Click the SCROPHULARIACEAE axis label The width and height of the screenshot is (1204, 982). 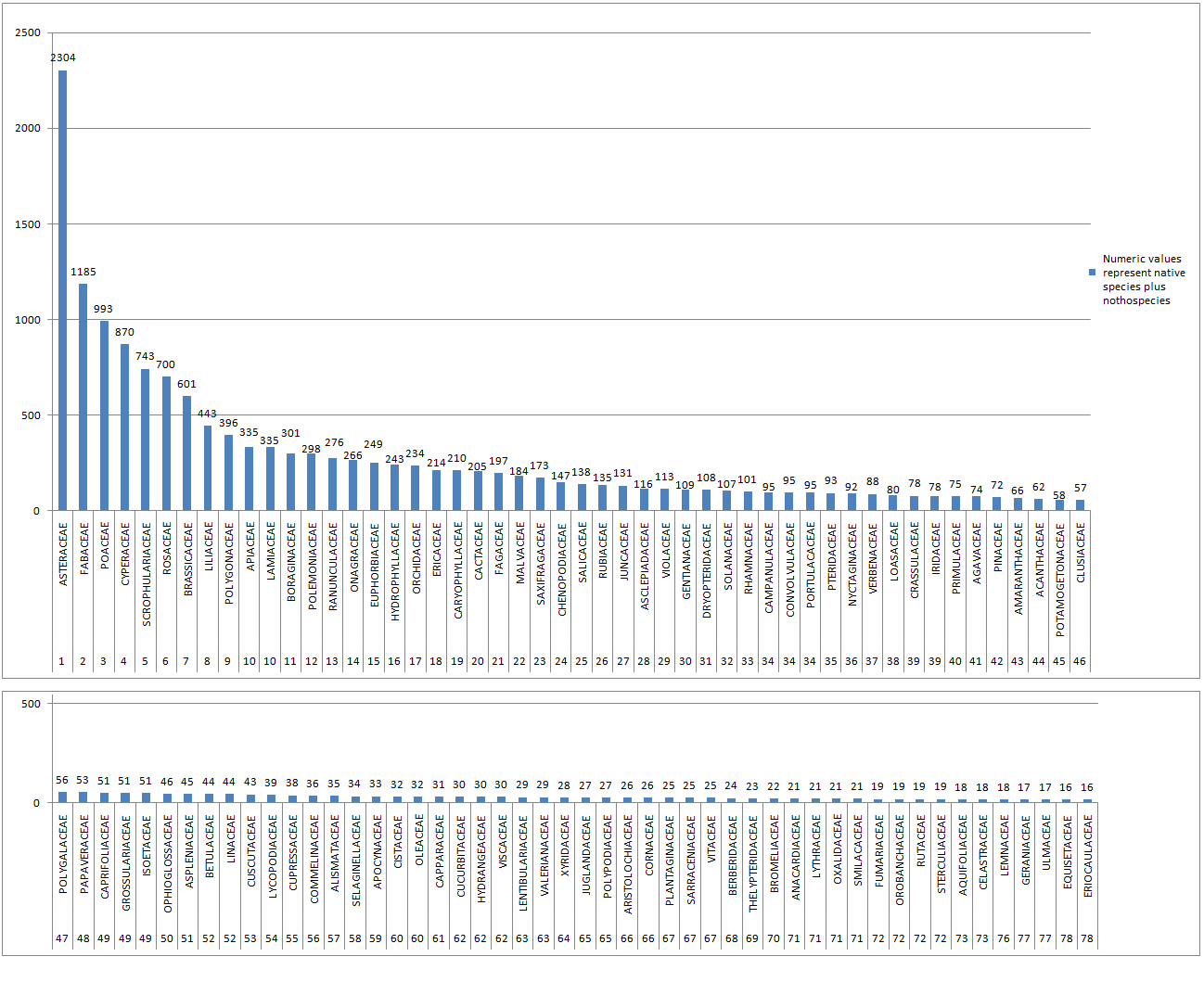[x=147, y=574]
